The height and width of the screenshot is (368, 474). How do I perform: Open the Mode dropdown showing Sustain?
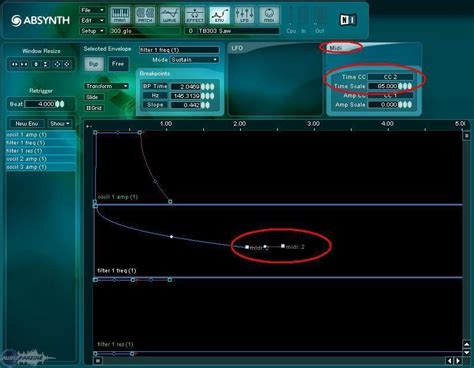click(x=195, y=60)
